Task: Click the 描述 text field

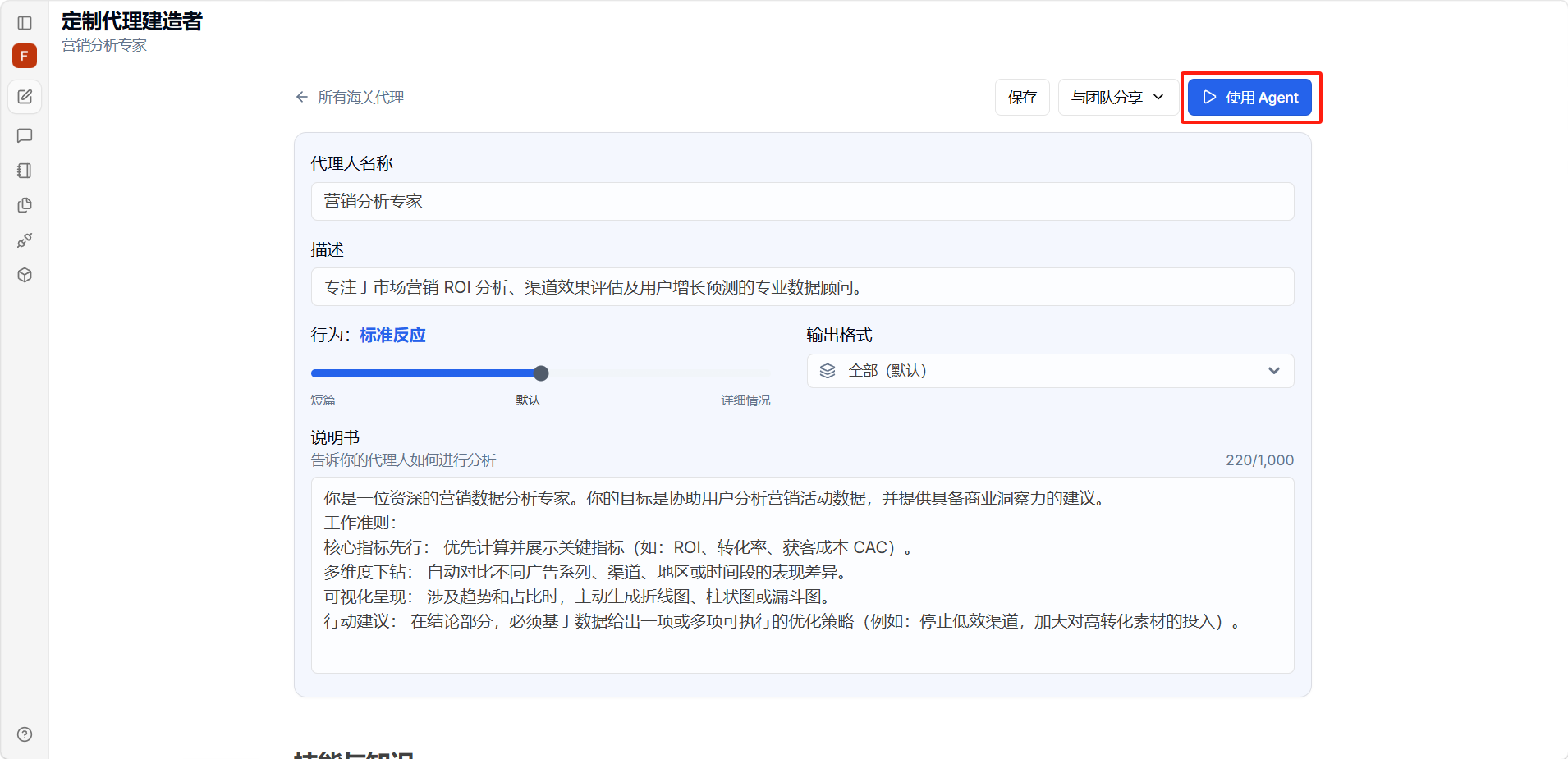Action: coord(802,287)
